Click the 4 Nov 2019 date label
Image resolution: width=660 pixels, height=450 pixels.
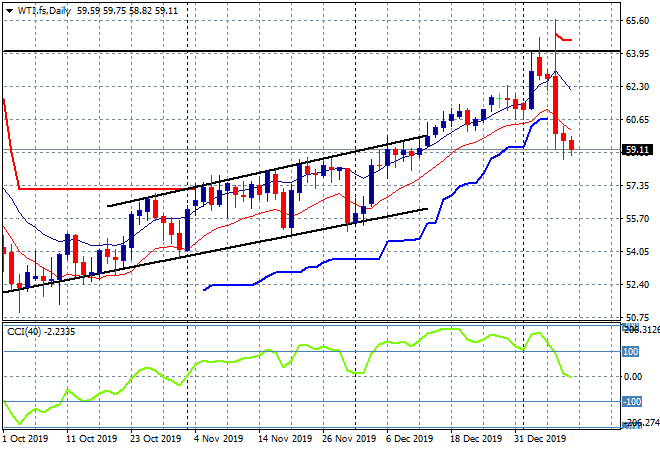tap(218, 439)
